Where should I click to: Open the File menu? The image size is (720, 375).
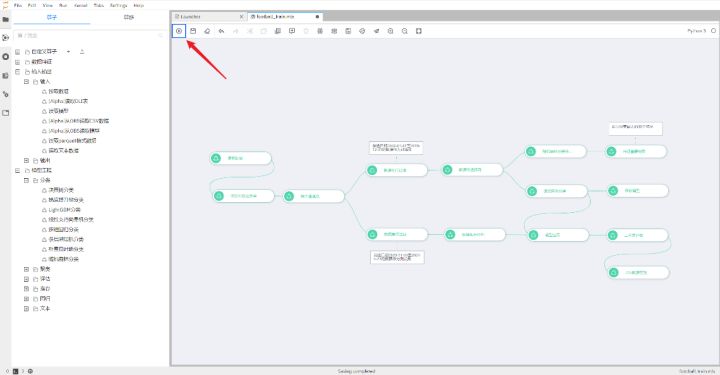[x=18, y=5]
